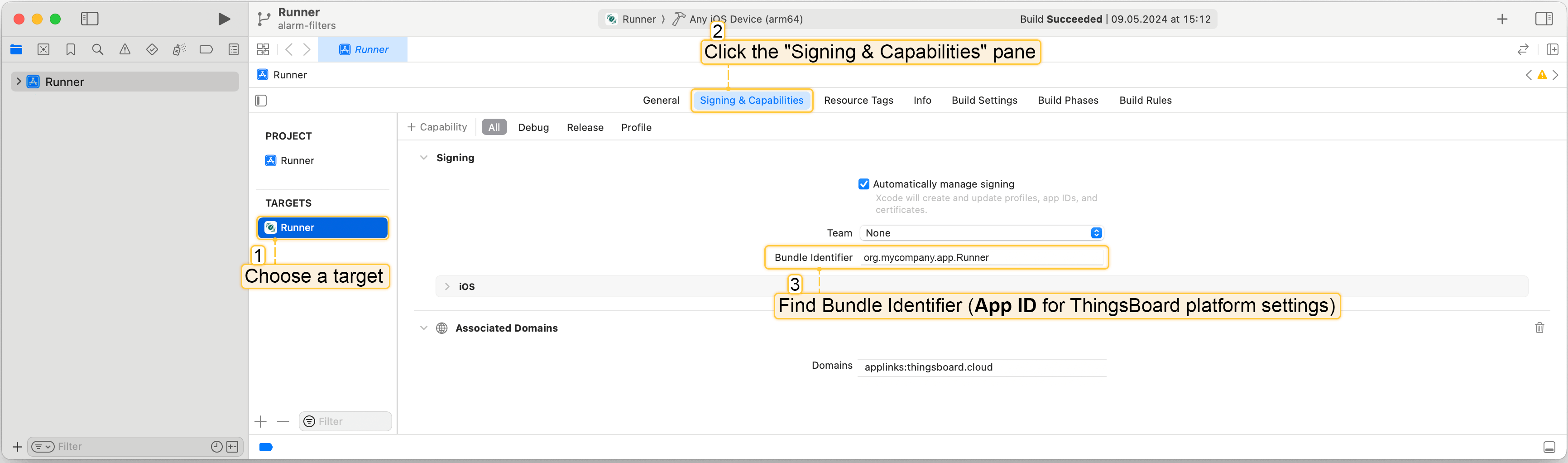Toggle the right inspector panel
The height and width of the screenshot is (463, 1568).
coord(1544,19)
